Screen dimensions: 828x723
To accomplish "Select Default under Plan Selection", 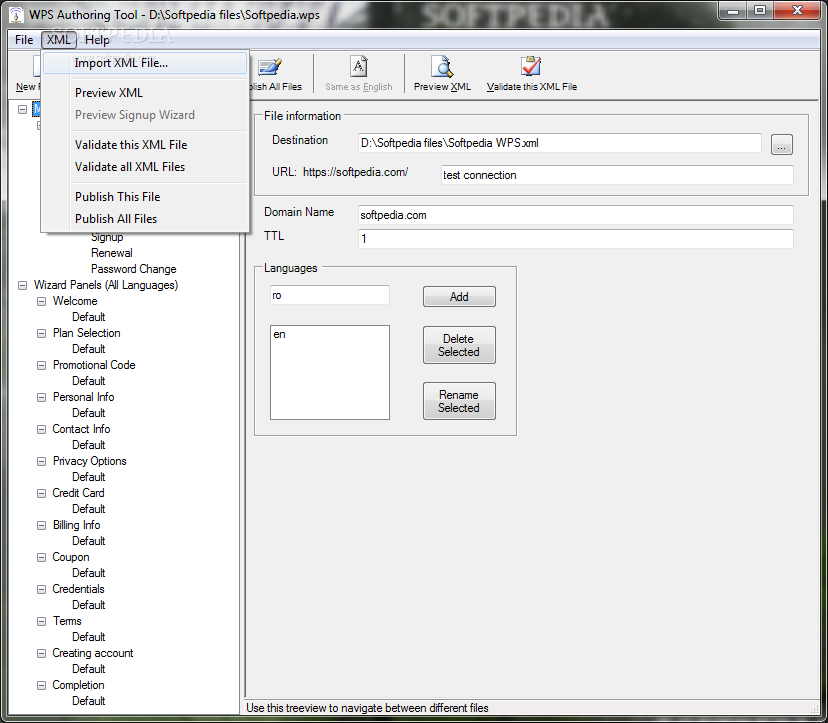I will [89, 349].
